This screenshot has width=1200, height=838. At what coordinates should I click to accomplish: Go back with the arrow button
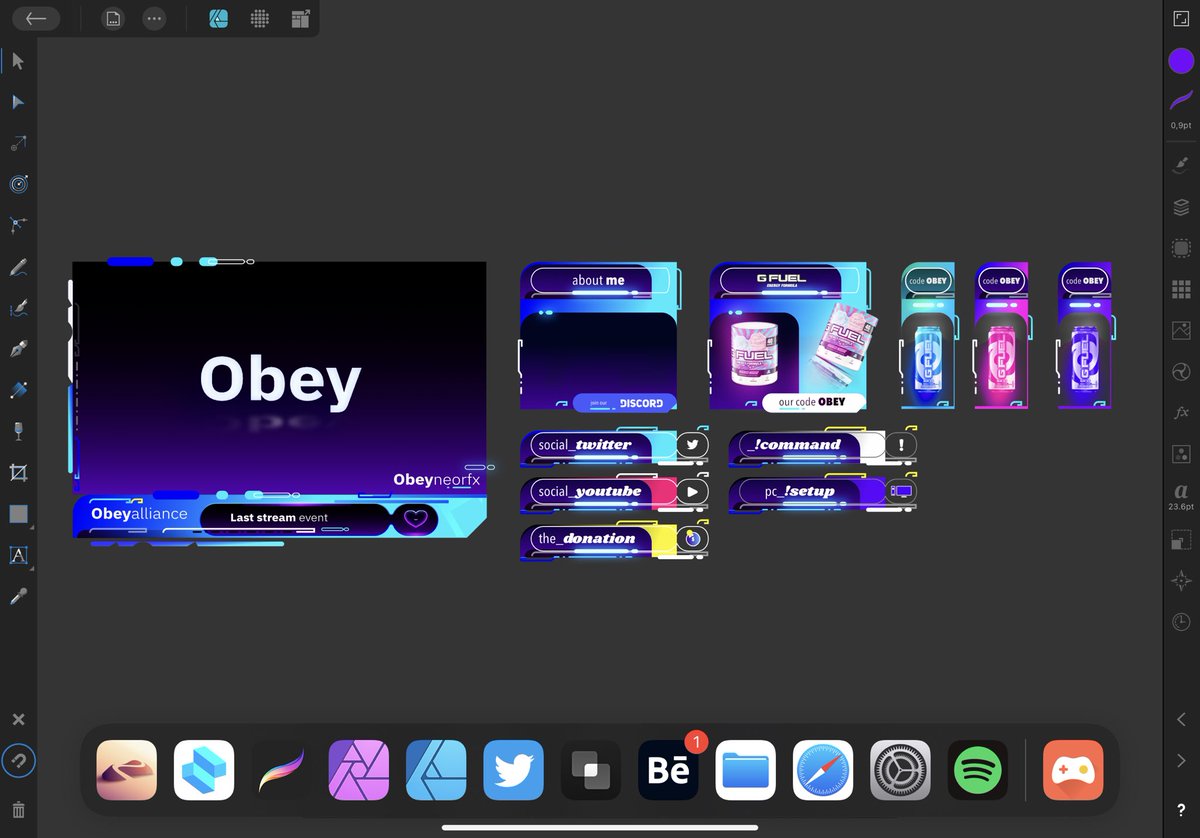pos(36,18)
